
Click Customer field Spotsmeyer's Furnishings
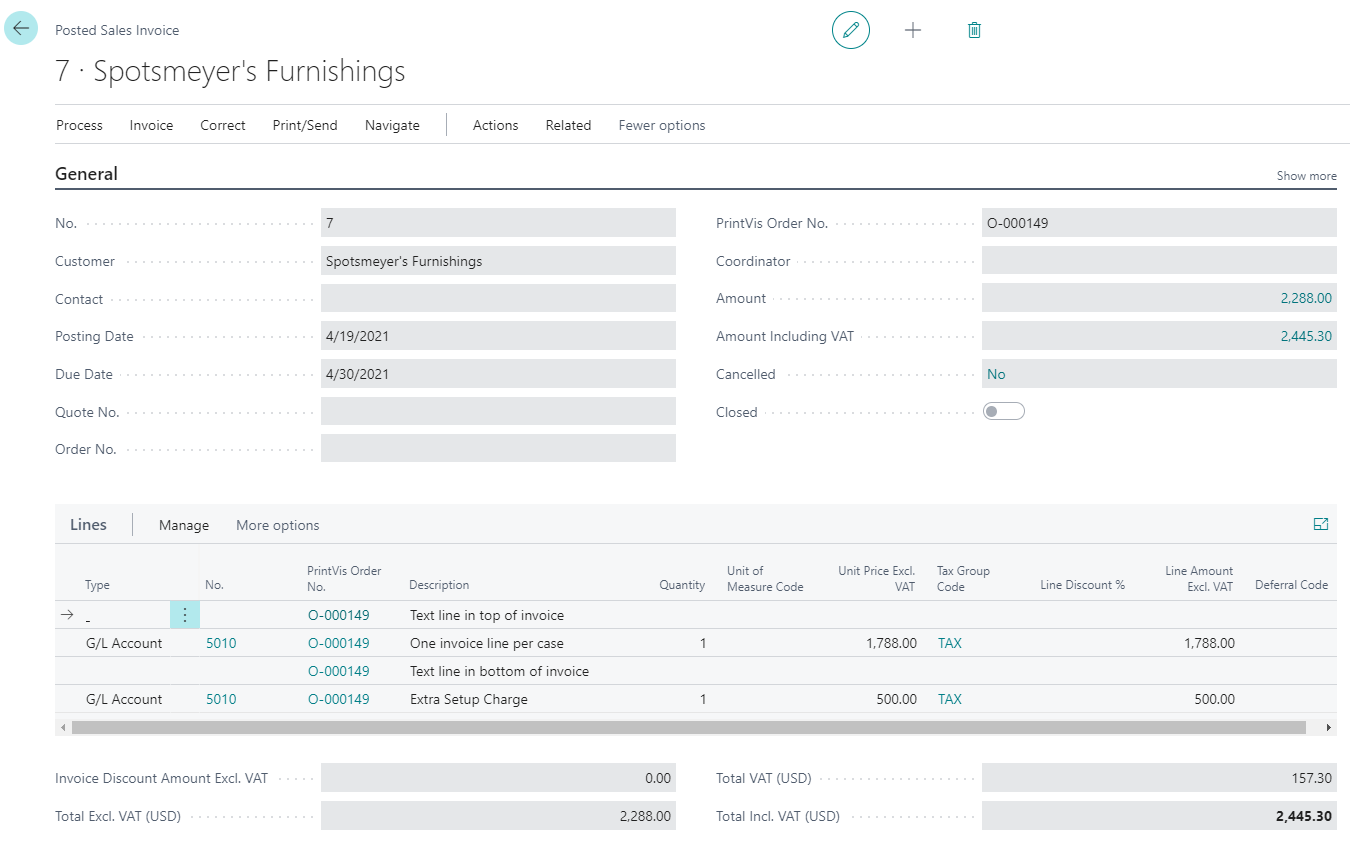coord(498,261)
